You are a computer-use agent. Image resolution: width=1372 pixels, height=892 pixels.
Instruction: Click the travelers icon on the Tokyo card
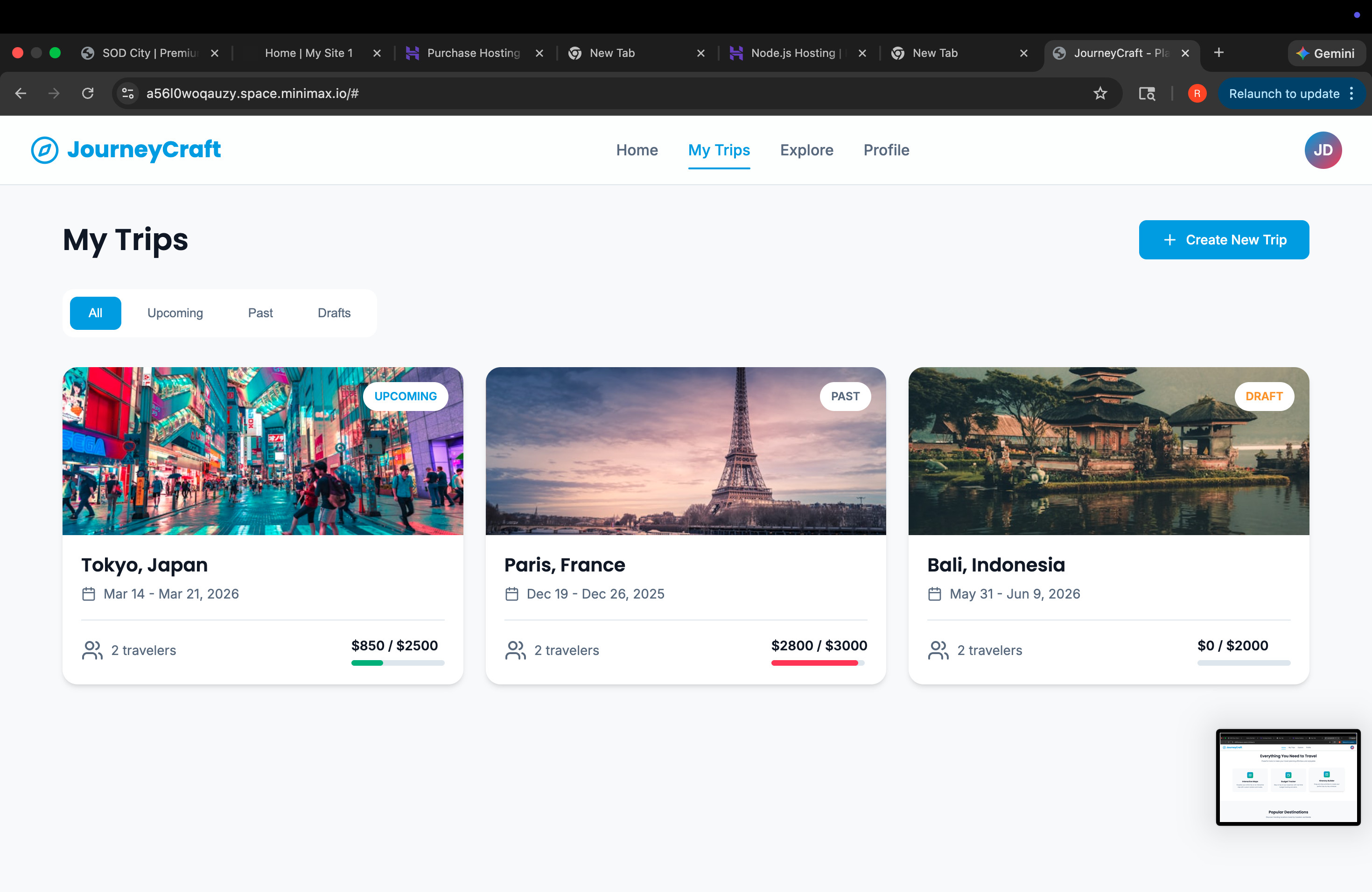click(x=92, y=650)
